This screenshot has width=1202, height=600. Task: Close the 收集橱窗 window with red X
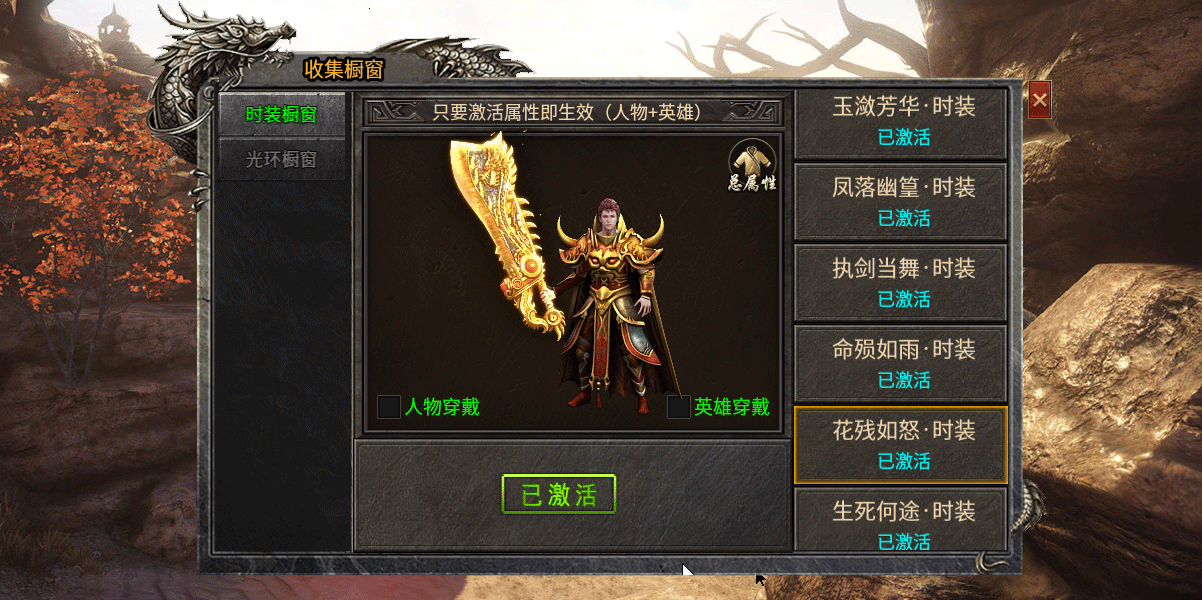point(1040,100)
